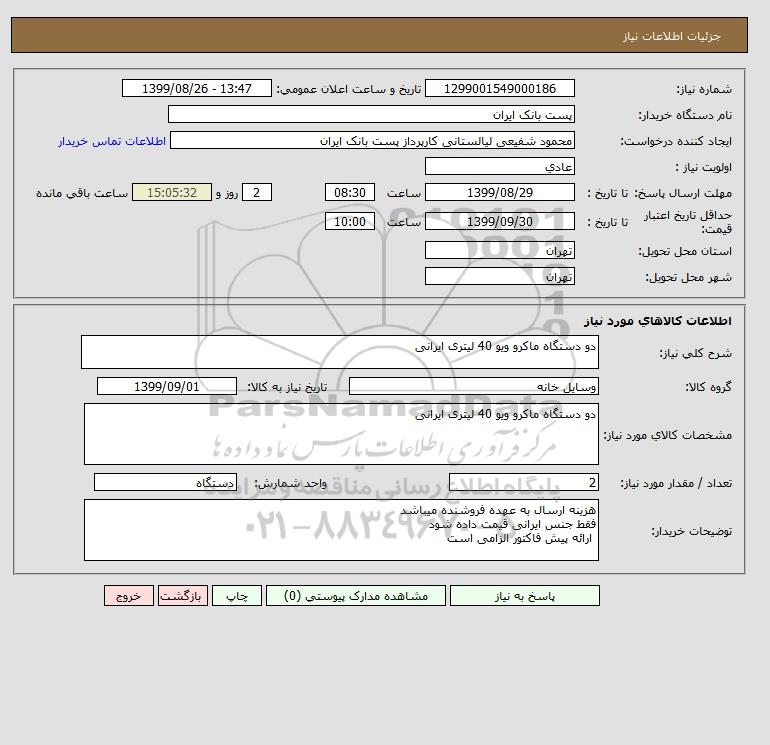Viewport: 770px width, 745px height.
Task: Click the خروج exit button
Action: point(129,596)
